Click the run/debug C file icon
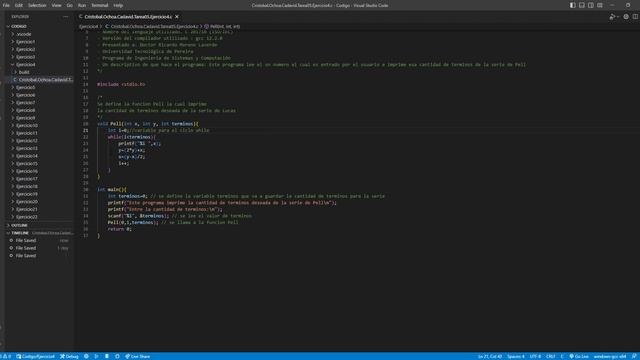The height and width of the screenshot is (360, 640). pos(611,17)
